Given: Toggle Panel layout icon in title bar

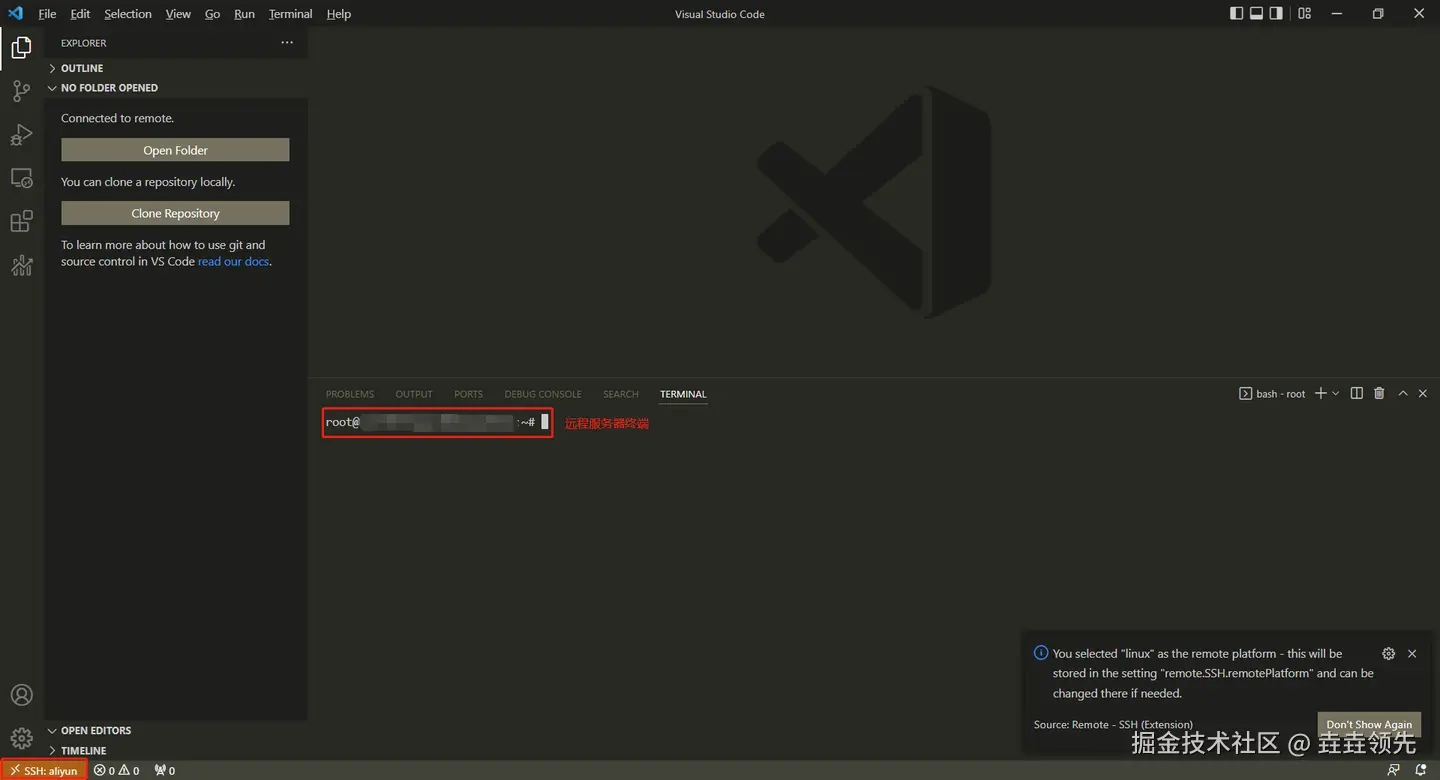Looking at the screenshot, I should (1257, 14).
